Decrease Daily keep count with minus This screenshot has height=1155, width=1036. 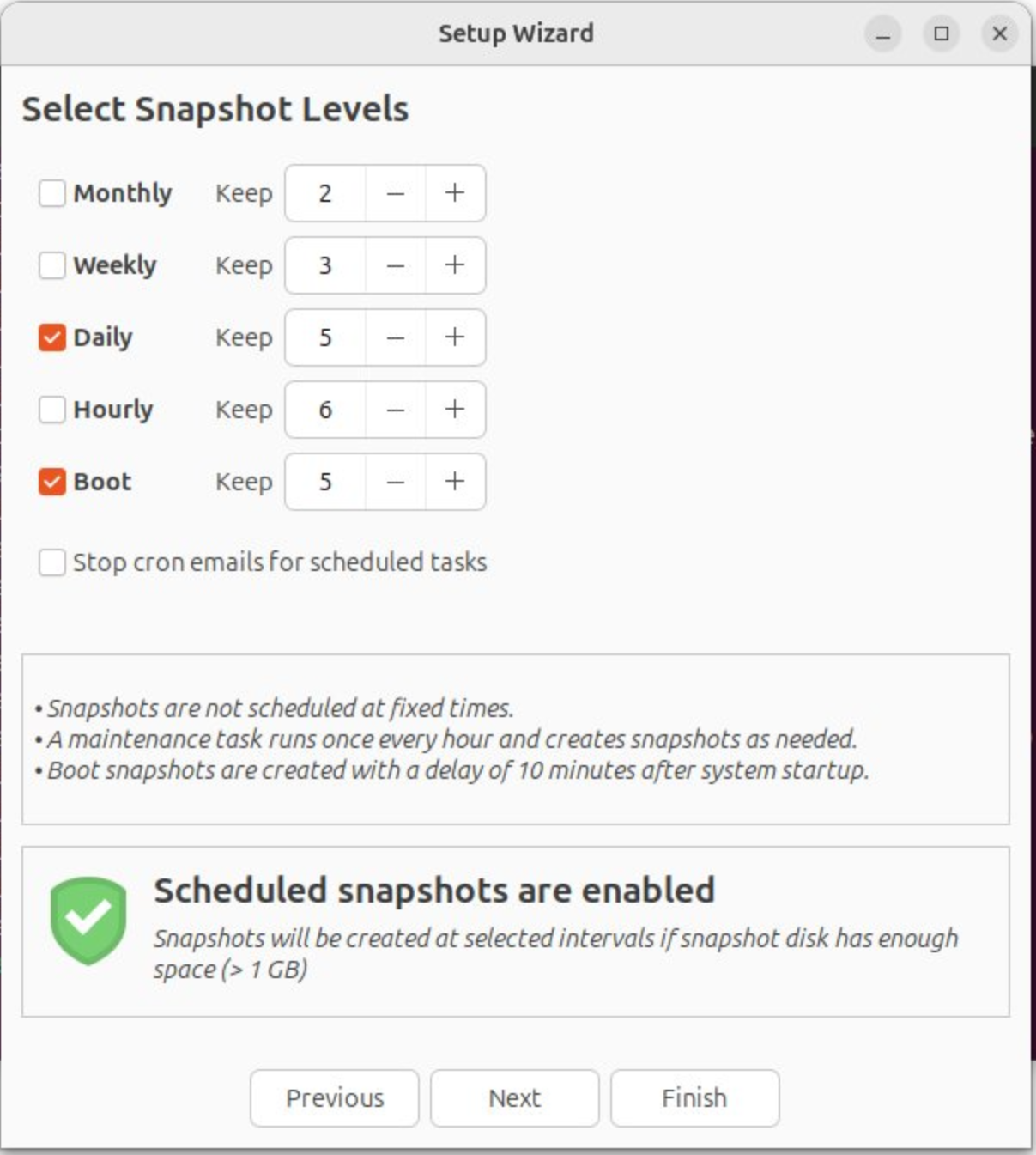(x=395, y=337)
